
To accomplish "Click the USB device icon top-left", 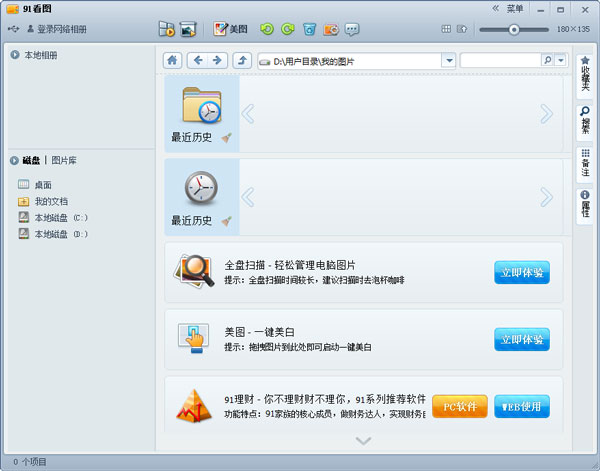I will tap(13, 29).
